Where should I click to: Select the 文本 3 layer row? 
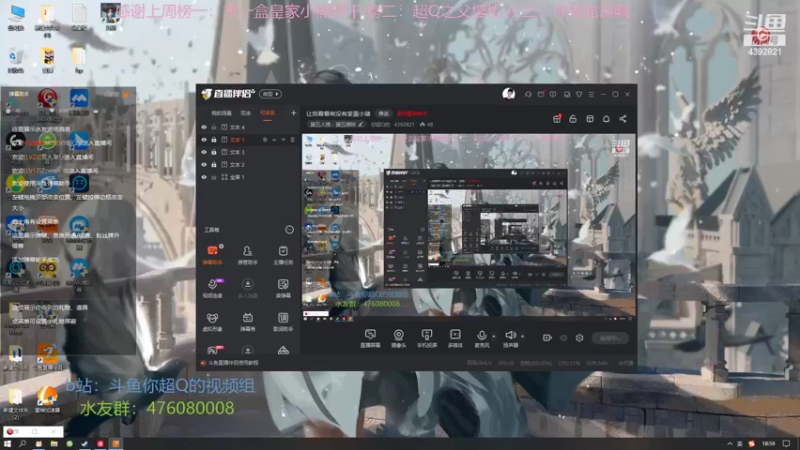(x=248, y=152)
